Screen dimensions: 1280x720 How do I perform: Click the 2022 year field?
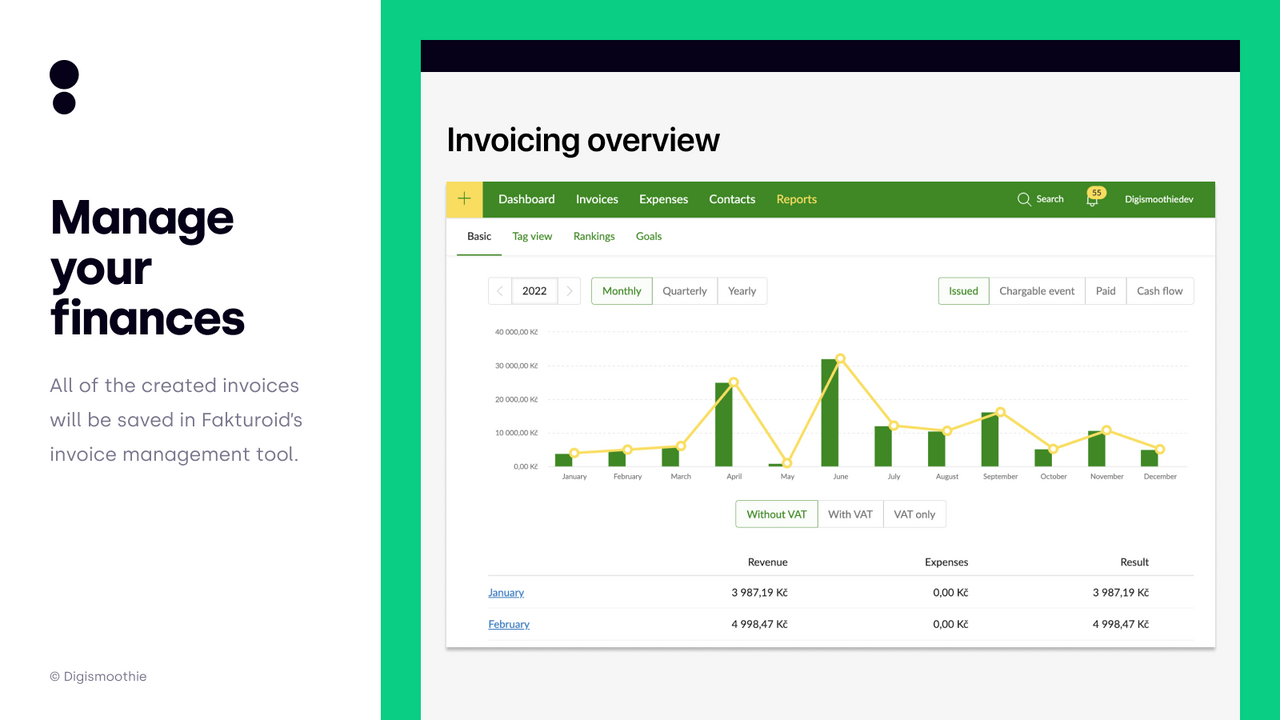(x=535, y=291)
